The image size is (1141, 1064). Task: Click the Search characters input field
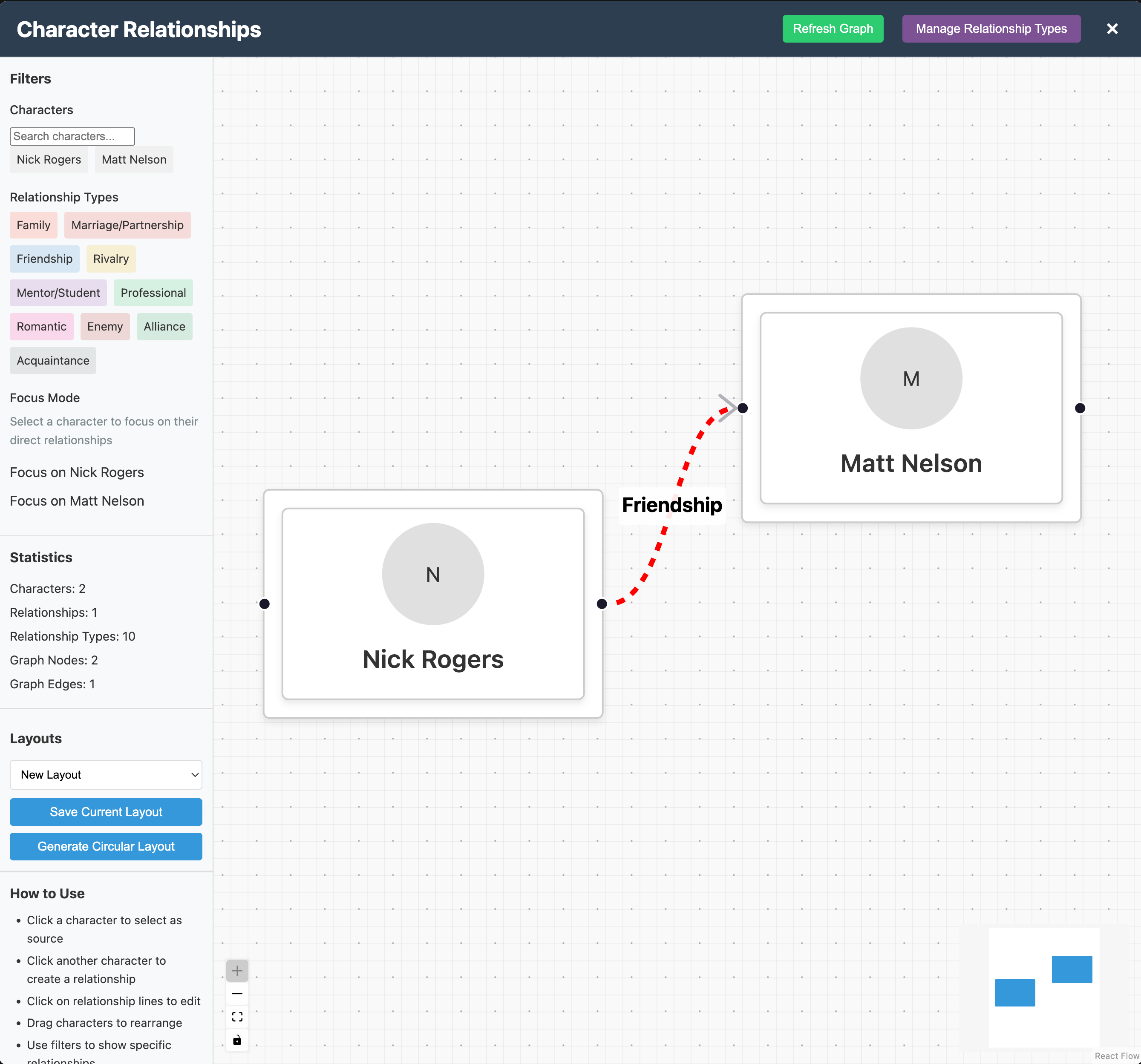(72, 136)
